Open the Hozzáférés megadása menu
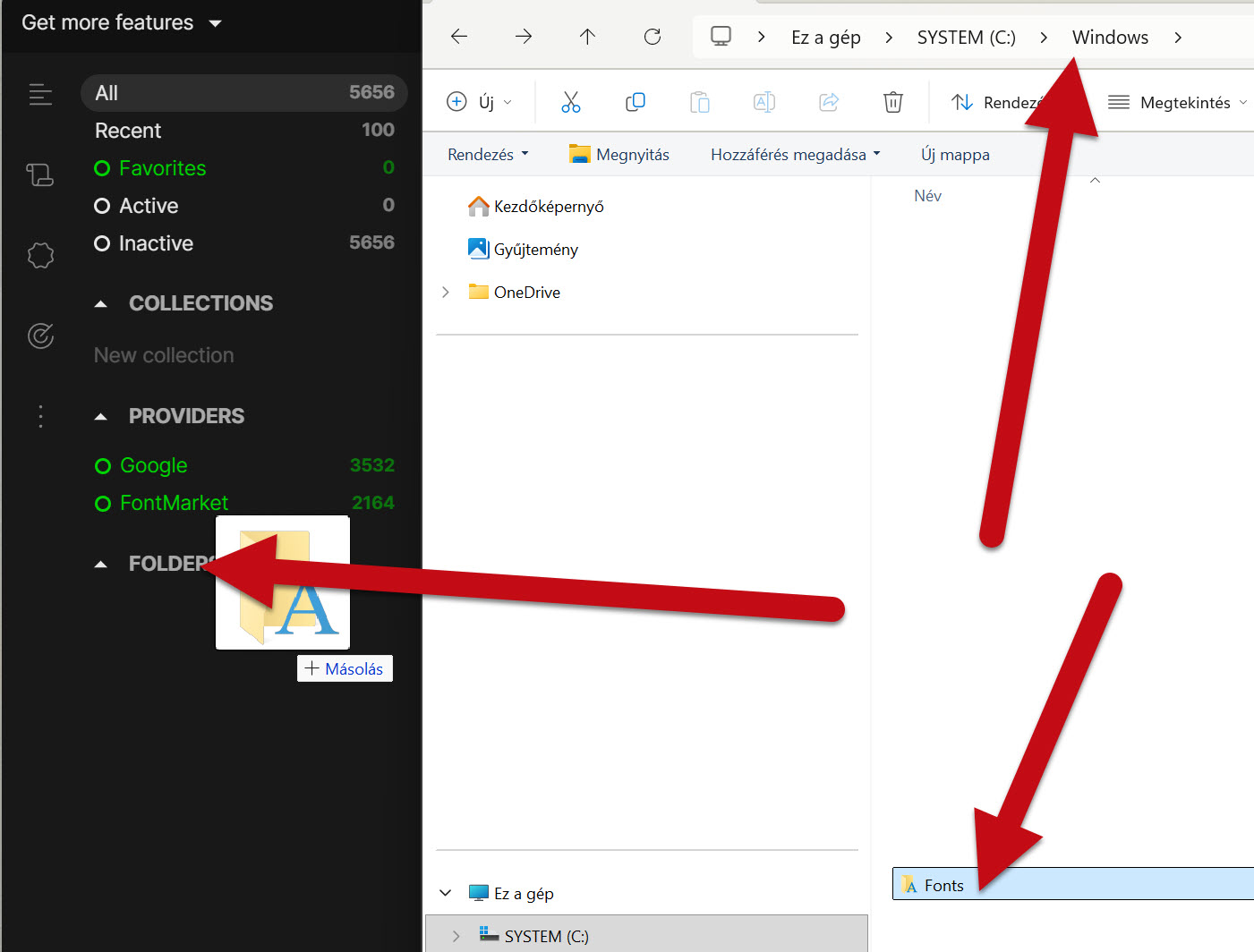The image size is (1254, 952). point(795,155)
